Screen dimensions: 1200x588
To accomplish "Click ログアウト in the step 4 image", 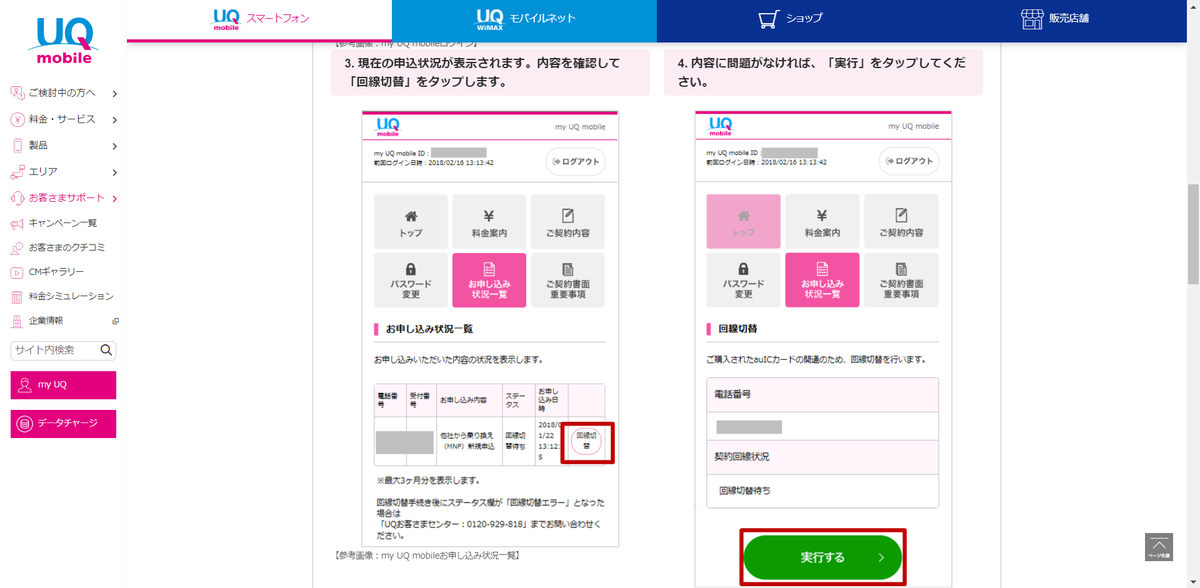I will pyautogui.click(x=908, y=161).
